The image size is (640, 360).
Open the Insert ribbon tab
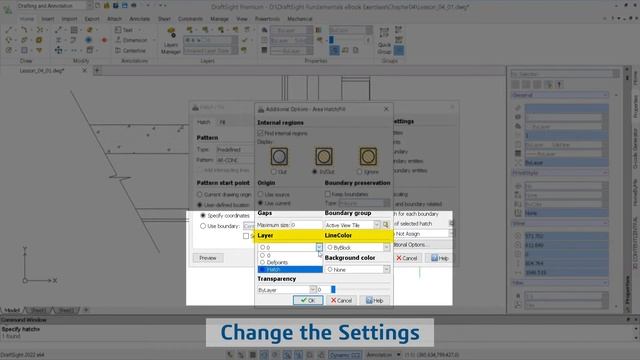pos(47,19)
